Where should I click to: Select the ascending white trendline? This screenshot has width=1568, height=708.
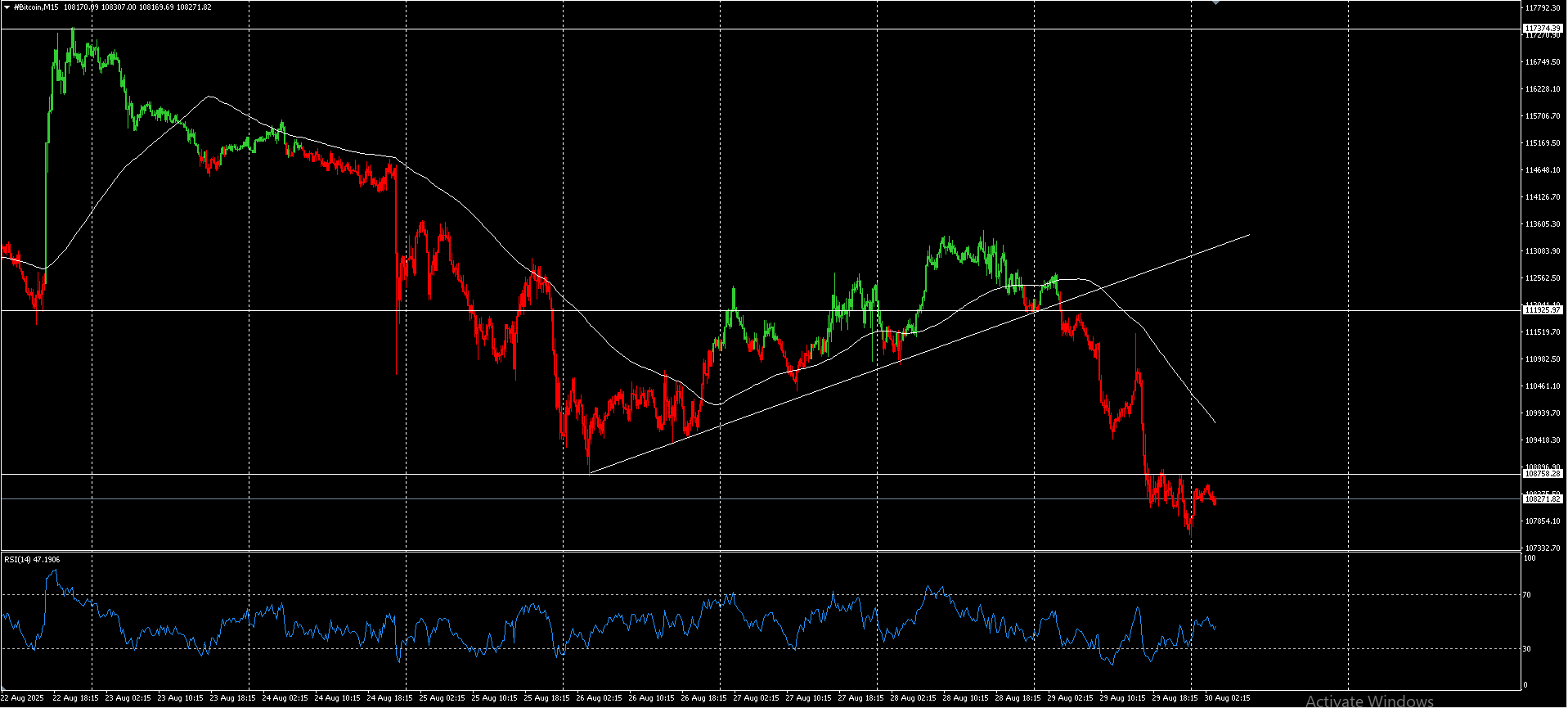tap(920, 354)
